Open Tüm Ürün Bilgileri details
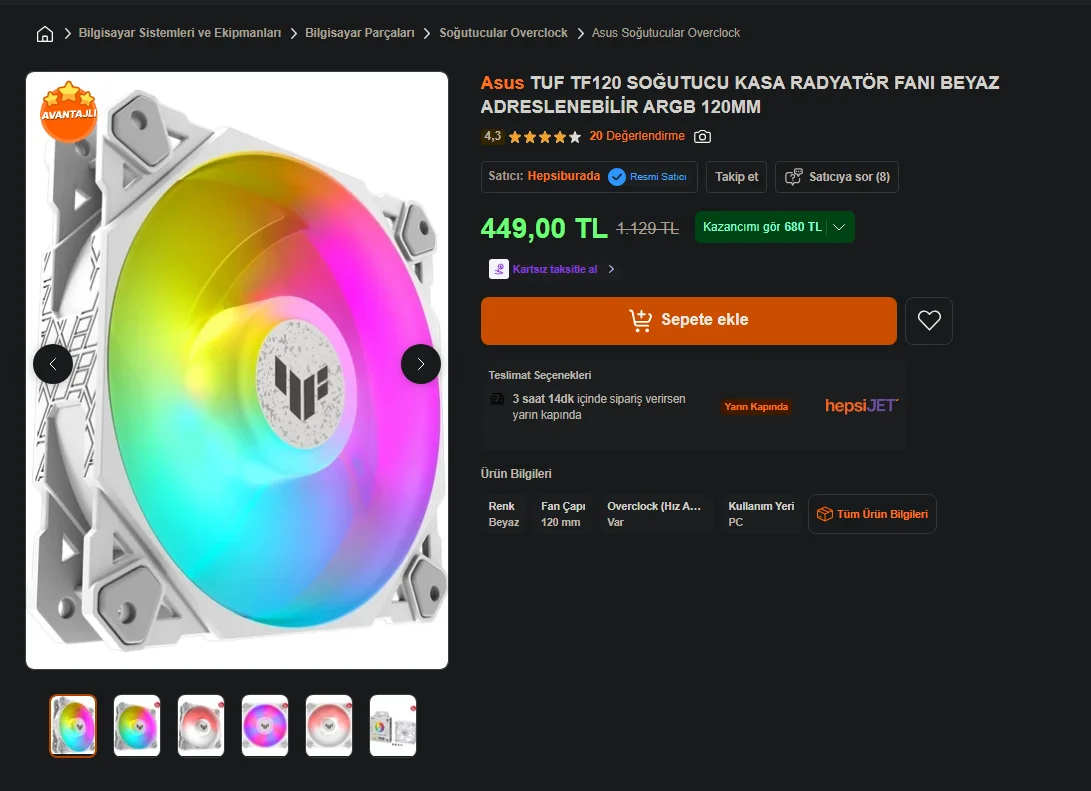 coord(872,514)
